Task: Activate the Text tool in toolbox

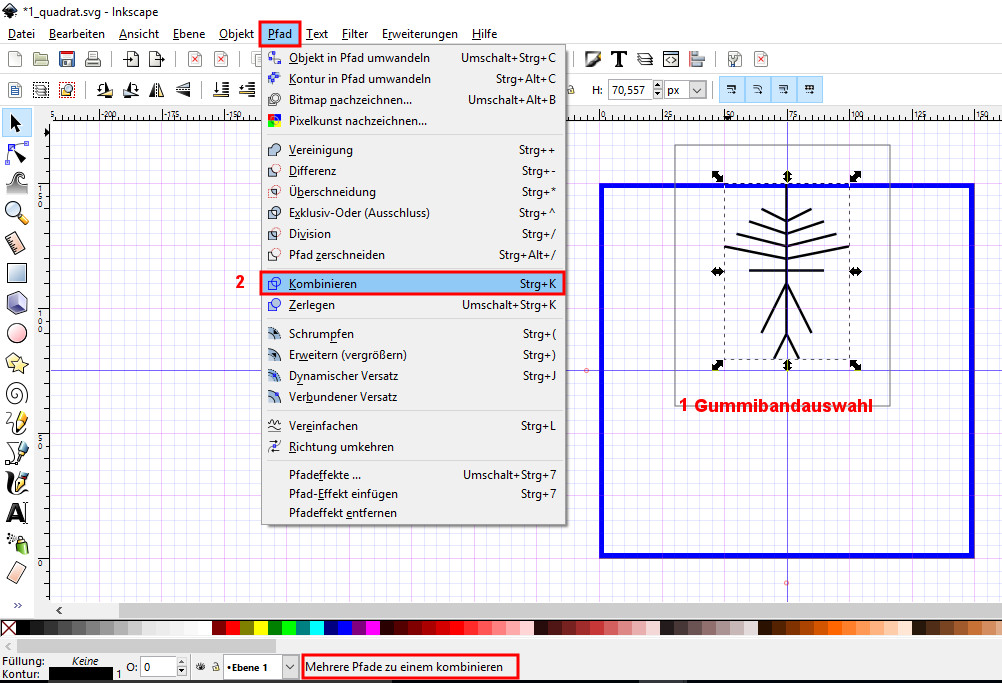Action: (16, 513)
